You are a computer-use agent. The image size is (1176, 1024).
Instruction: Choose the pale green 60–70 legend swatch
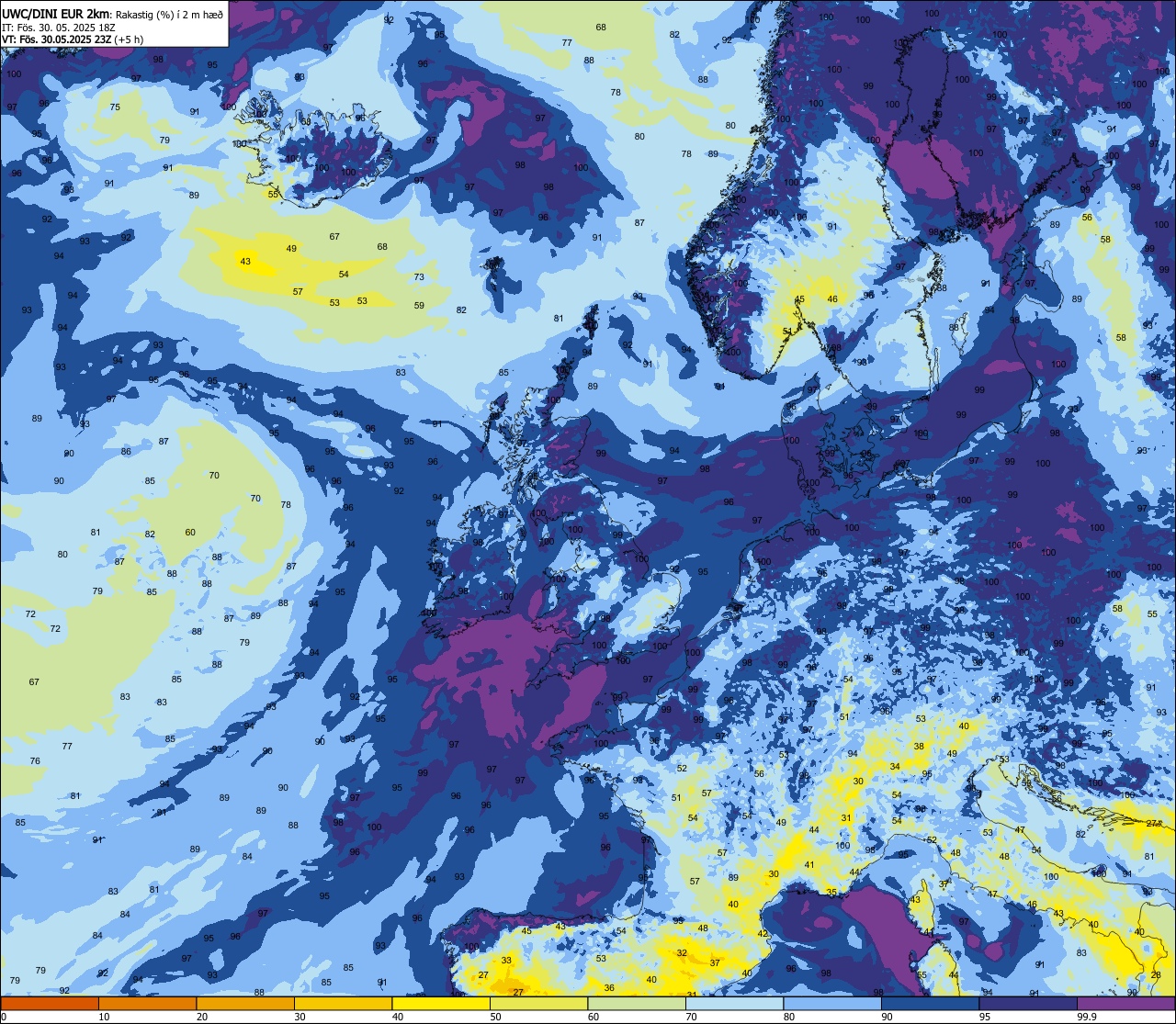coord(637,1003)
